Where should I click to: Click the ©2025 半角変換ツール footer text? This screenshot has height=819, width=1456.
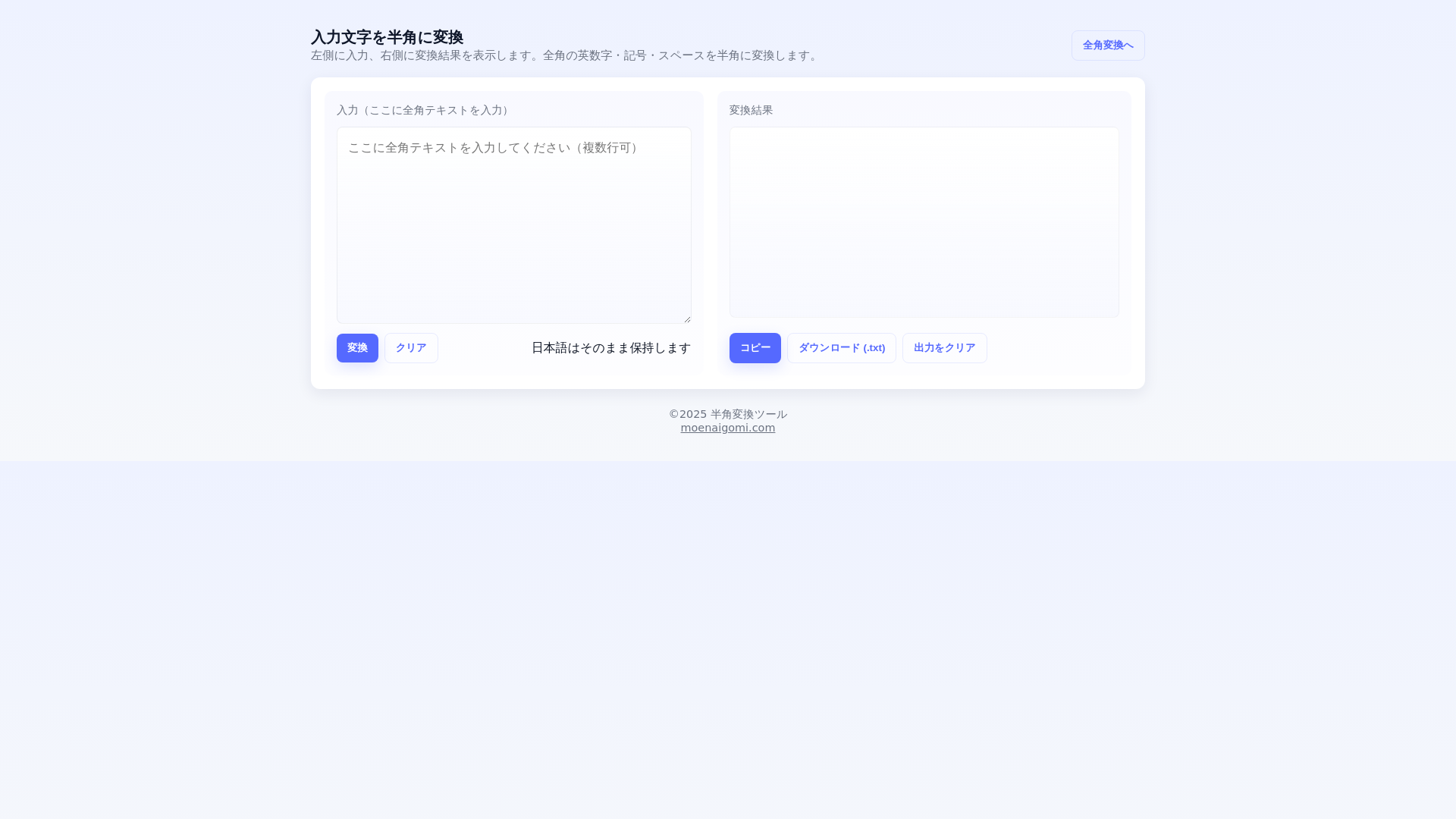click(727, 414)
